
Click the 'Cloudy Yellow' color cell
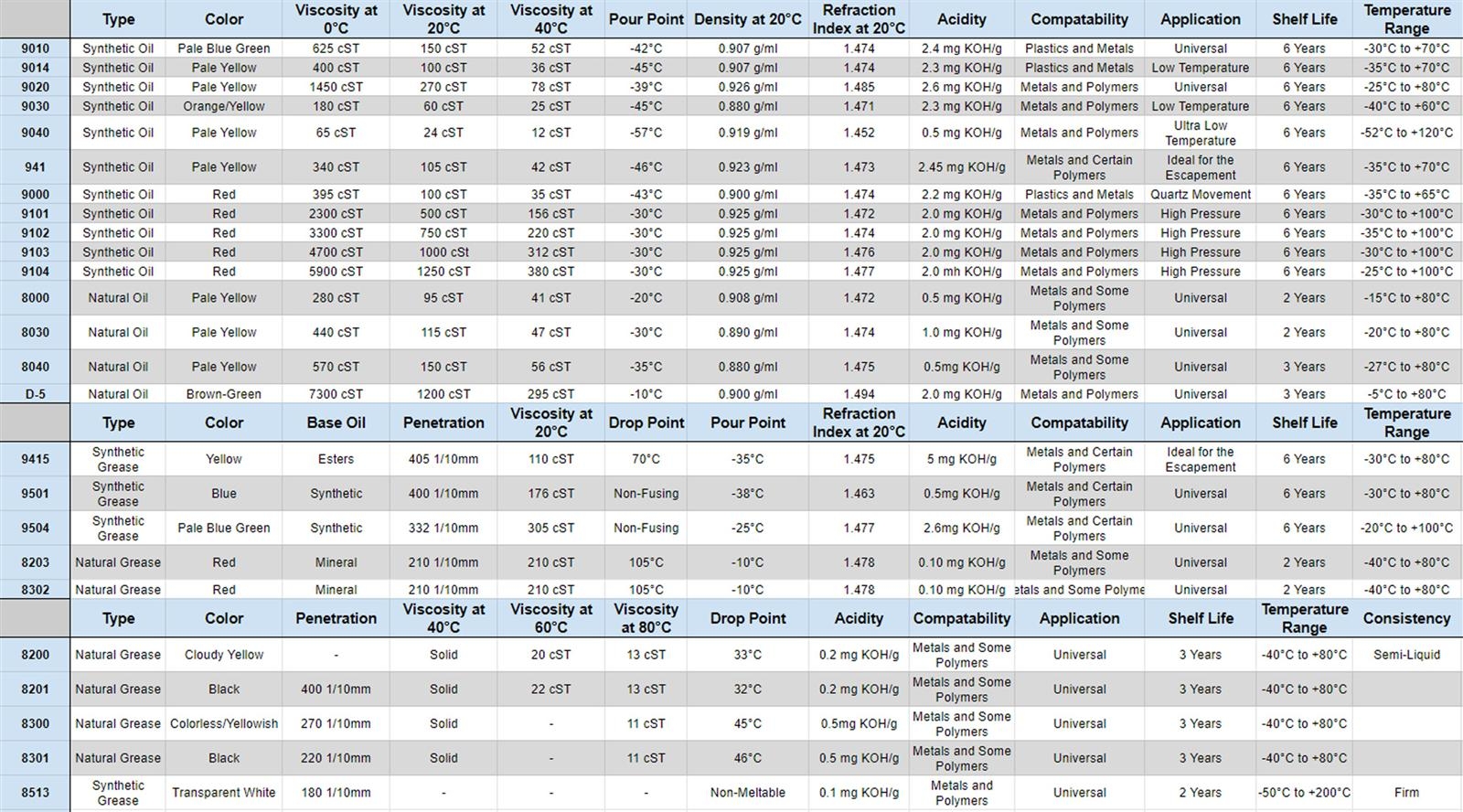223,655
